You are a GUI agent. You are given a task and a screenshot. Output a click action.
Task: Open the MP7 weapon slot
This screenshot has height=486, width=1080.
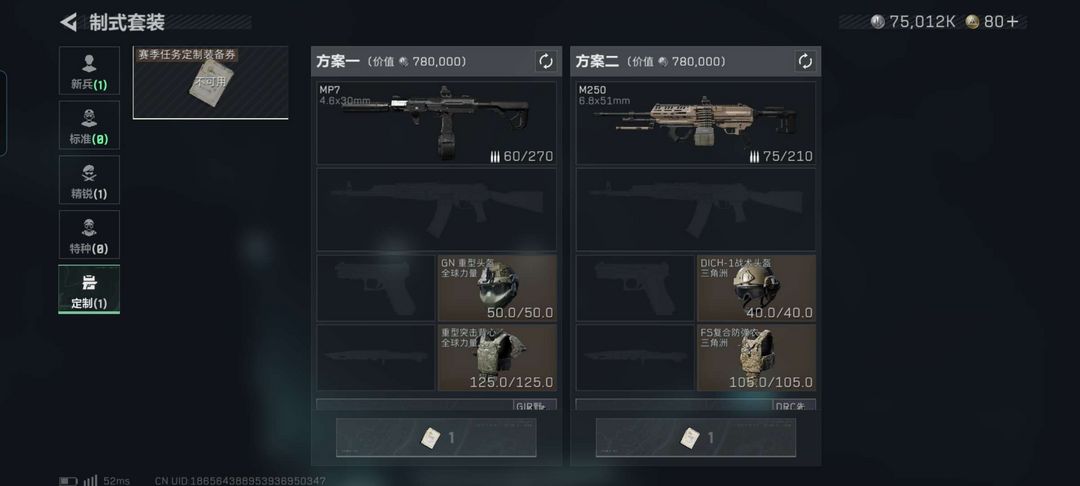pyautogui.click(x=436, y=123)
